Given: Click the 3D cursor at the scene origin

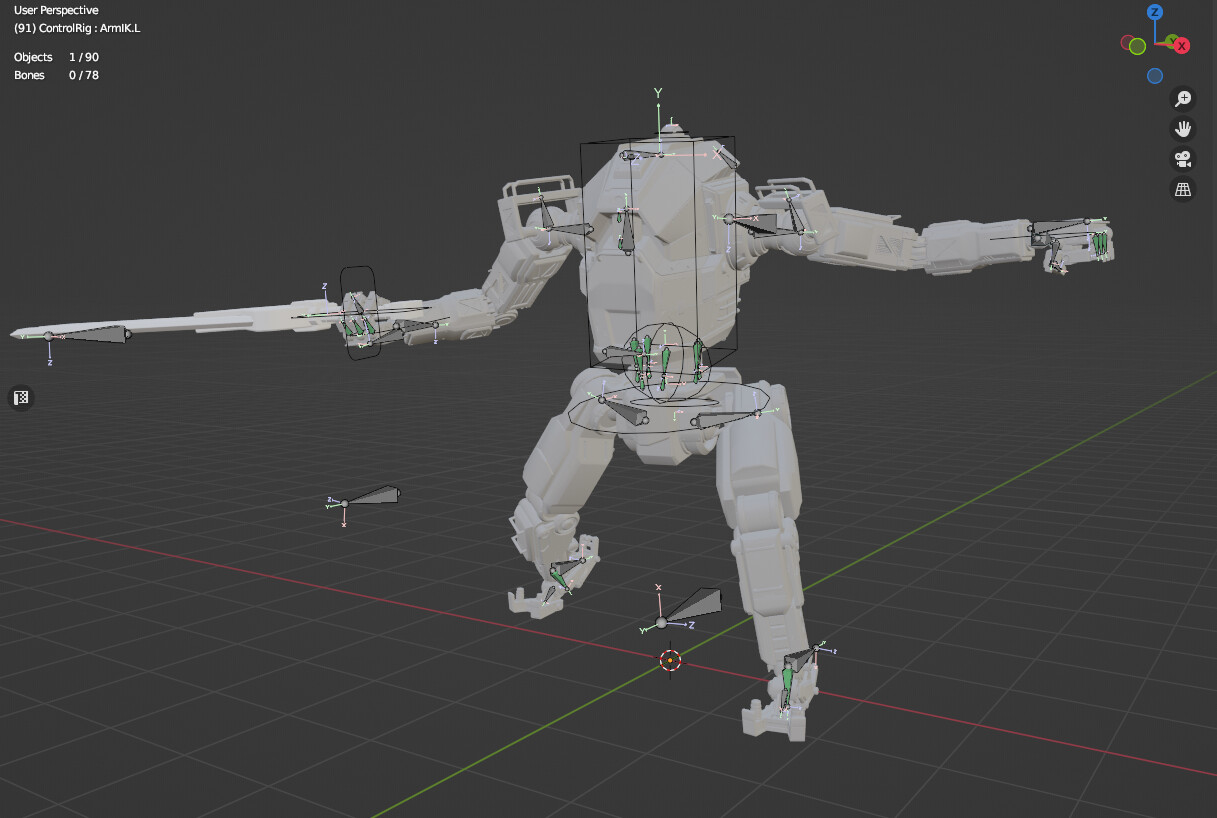Looking at the screenshot, I should [671, 659].
